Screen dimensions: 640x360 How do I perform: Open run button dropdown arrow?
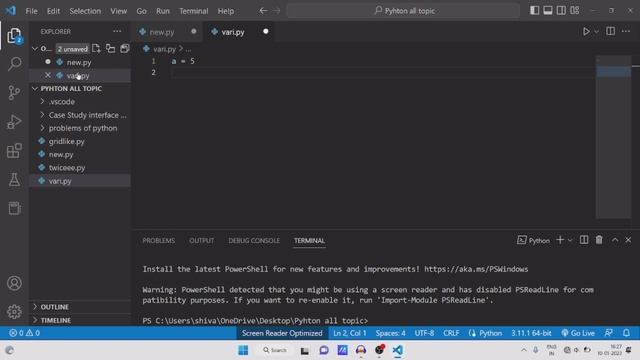pos(596,31)
